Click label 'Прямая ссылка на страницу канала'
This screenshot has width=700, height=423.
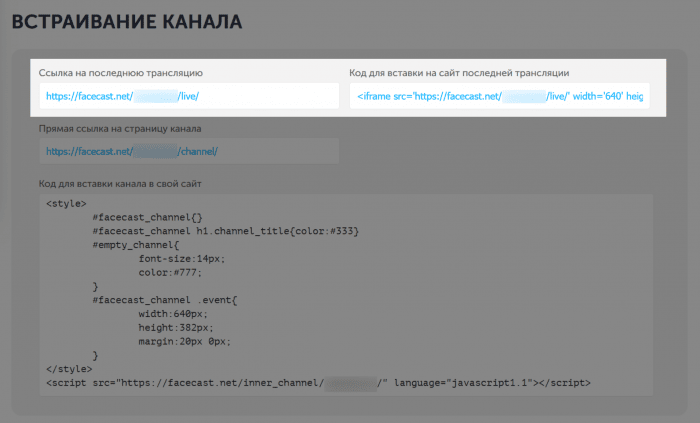(120, 129)
